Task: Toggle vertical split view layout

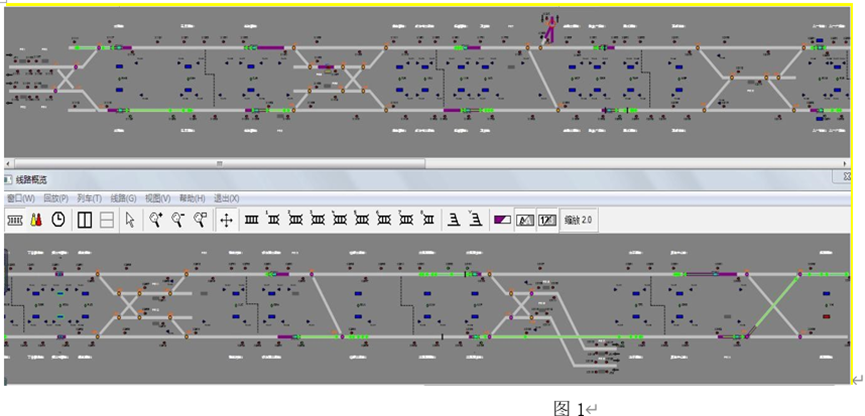Action: point(85,220)
